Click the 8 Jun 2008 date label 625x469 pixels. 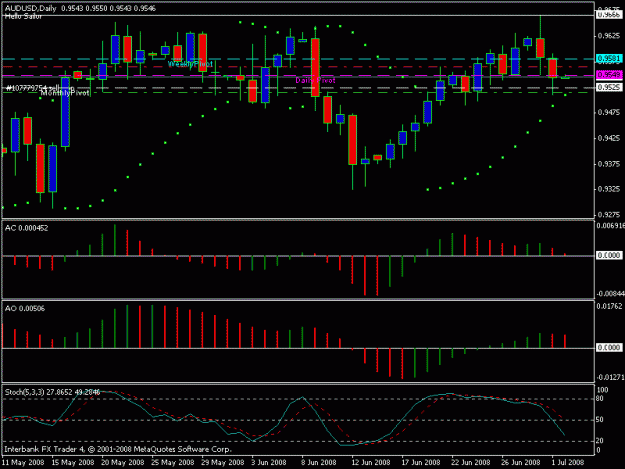point(318,462)
